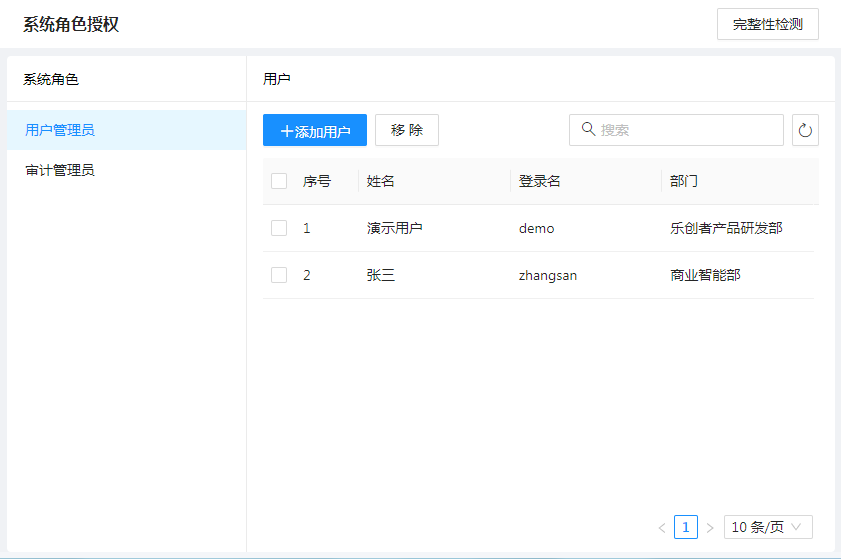Click the 登录名 column header

pos(539,181)
